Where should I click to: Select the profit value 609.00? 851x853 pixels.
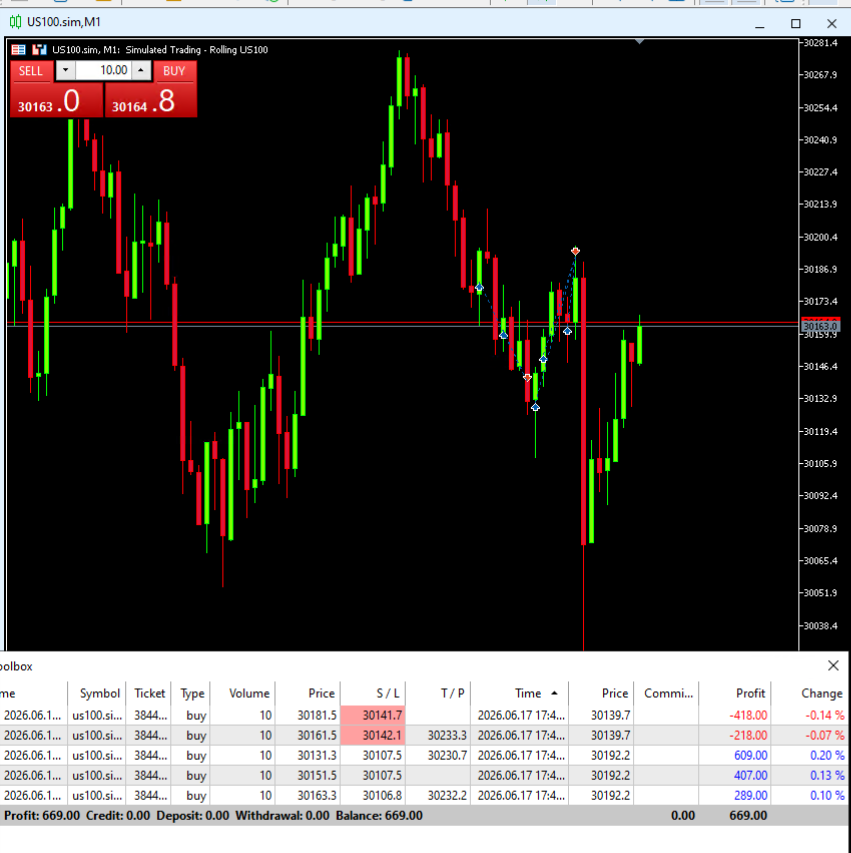tap(750, 756)
